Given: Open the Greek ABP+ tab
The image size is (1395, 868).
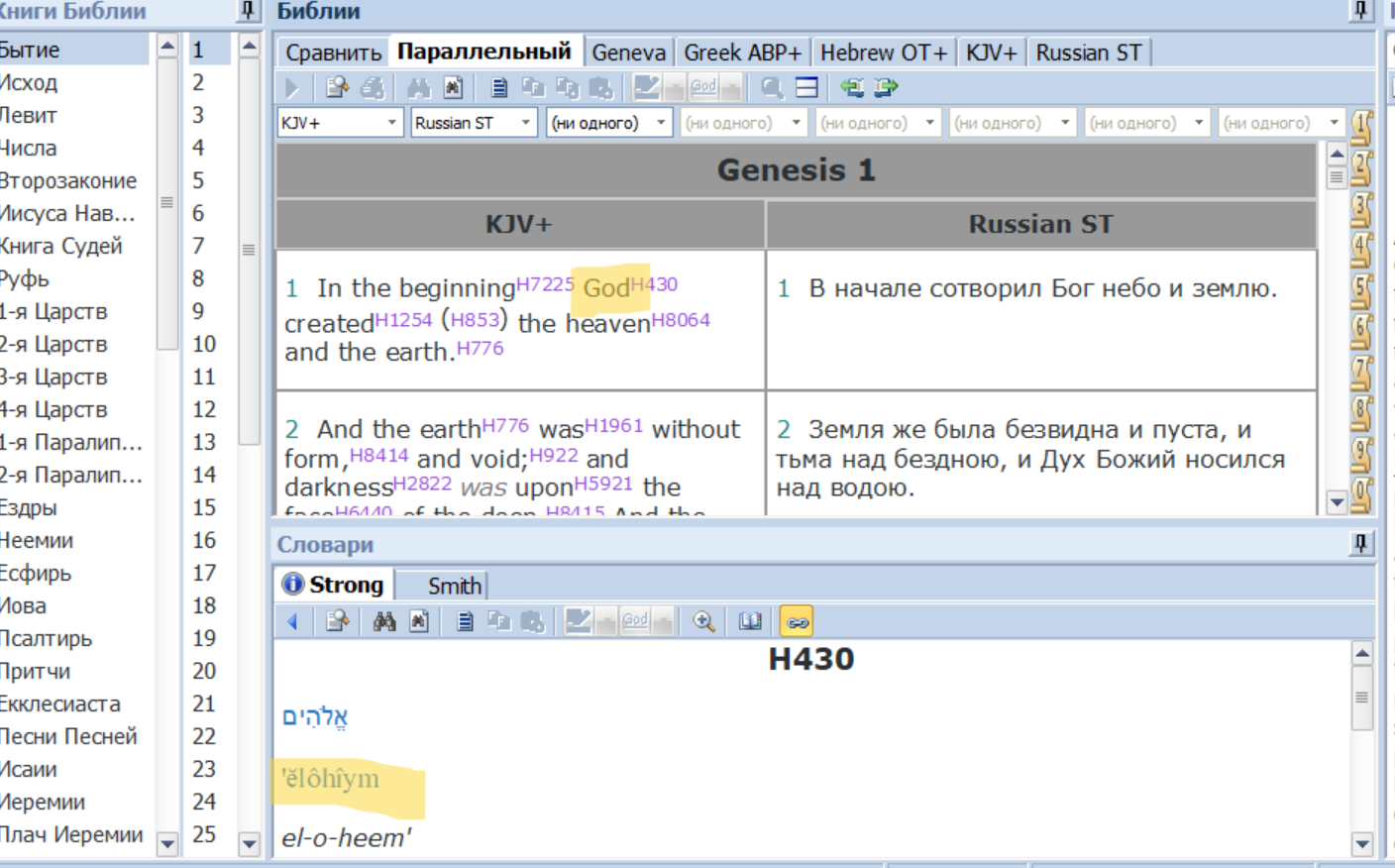Looking at the screenshot, I should [743, 53].
